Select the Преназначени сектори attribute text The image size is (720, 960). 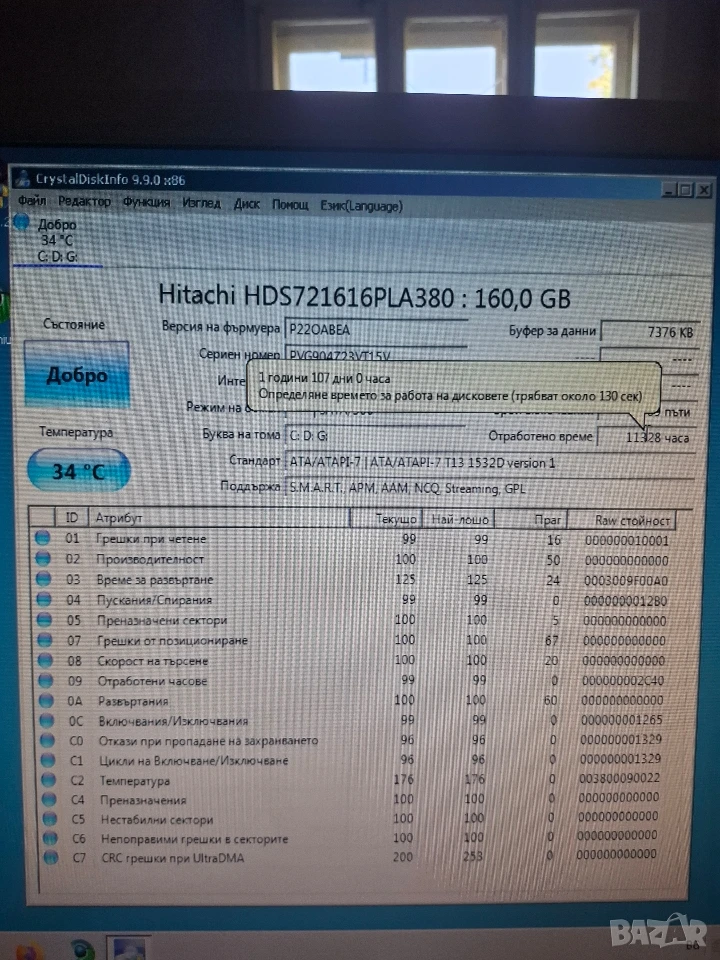tap(162, 620)
